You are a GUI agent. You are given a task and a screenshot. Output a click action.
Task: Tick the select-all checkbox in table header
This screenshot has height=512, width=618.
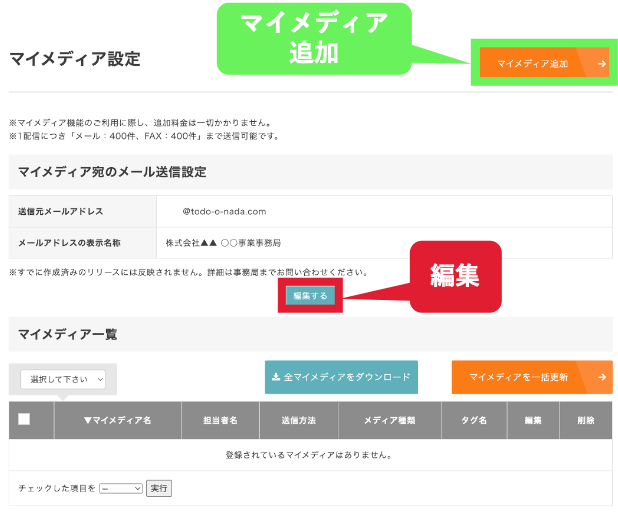(x=24, y=420)
